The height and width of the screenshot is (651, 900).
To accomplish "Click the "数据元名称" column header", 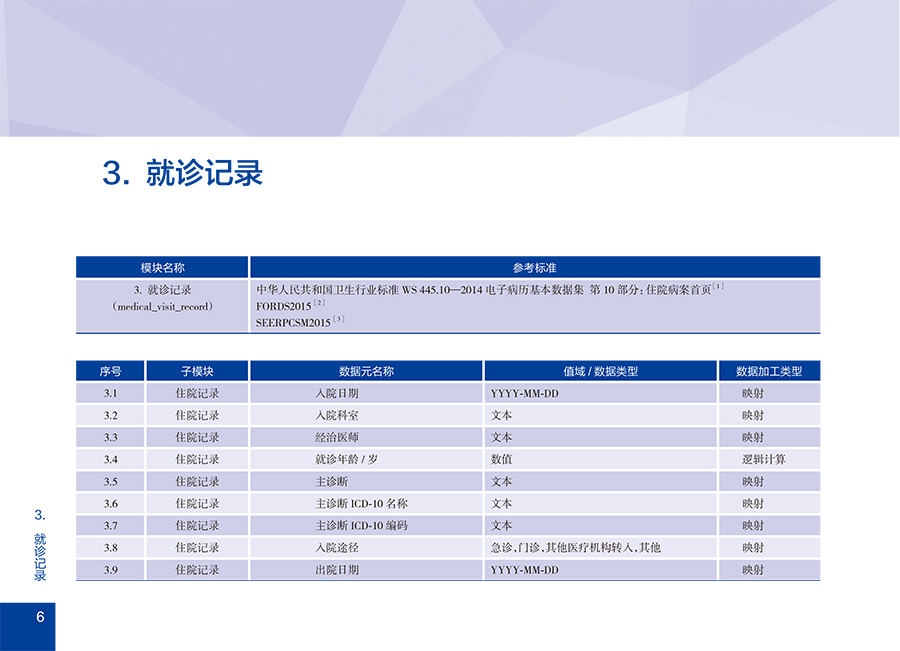I will pyautogui.click(x=366, y=371).
